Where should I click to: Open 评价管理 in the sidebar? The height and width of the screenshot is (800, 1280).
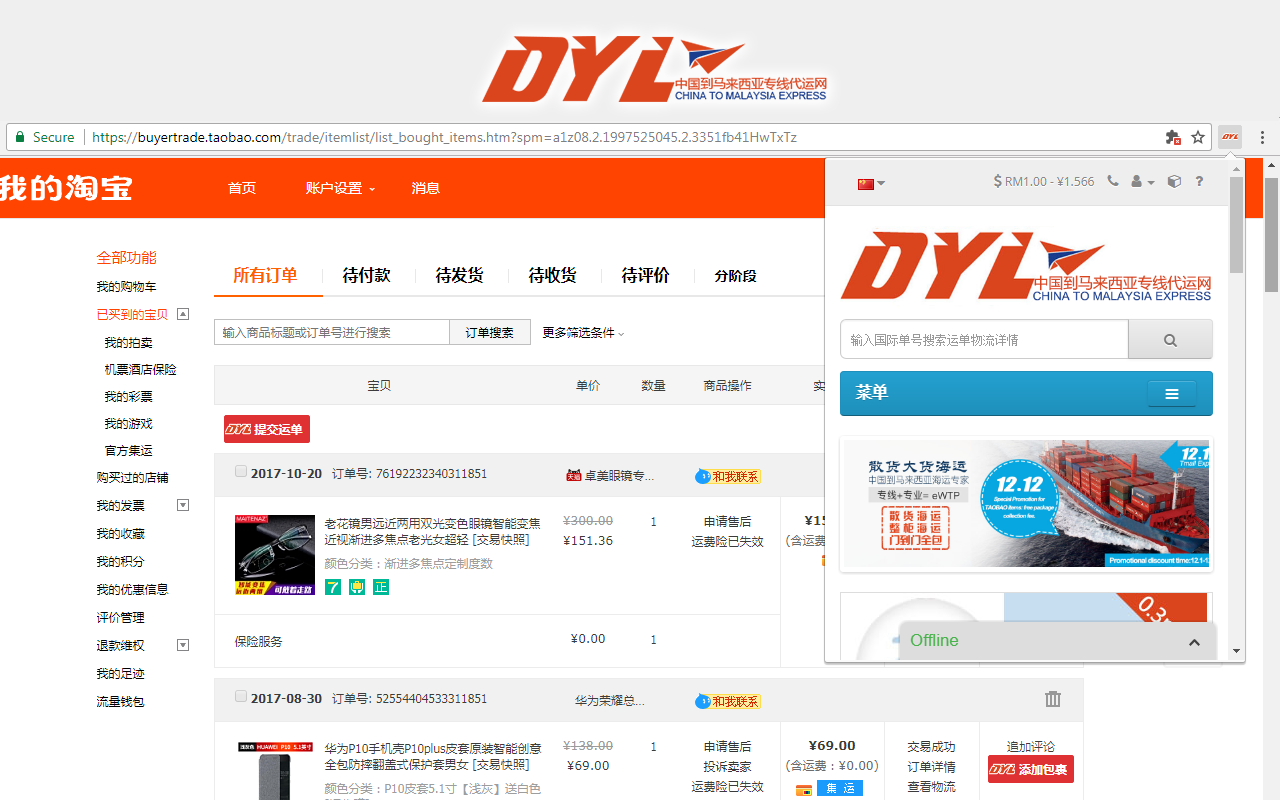click(x=120, y=618)
